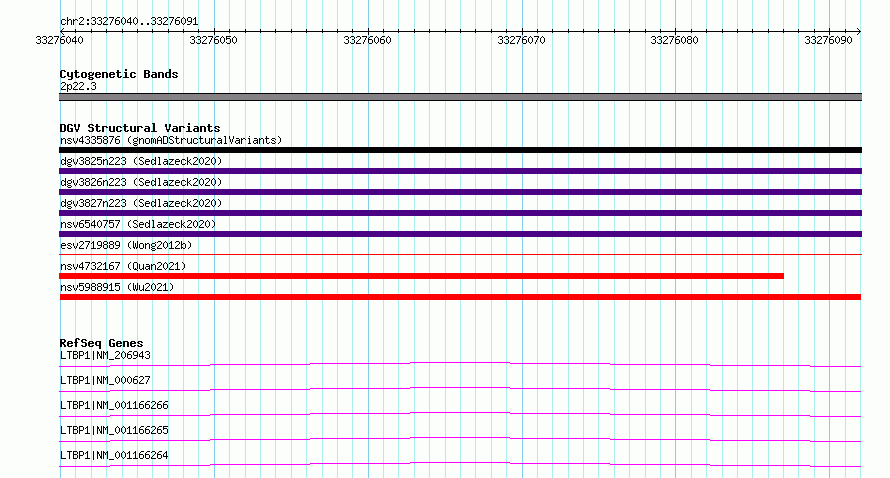Click LTBP1|NM_001166266 transcript label
890x478 pixels.
[114, 405]
